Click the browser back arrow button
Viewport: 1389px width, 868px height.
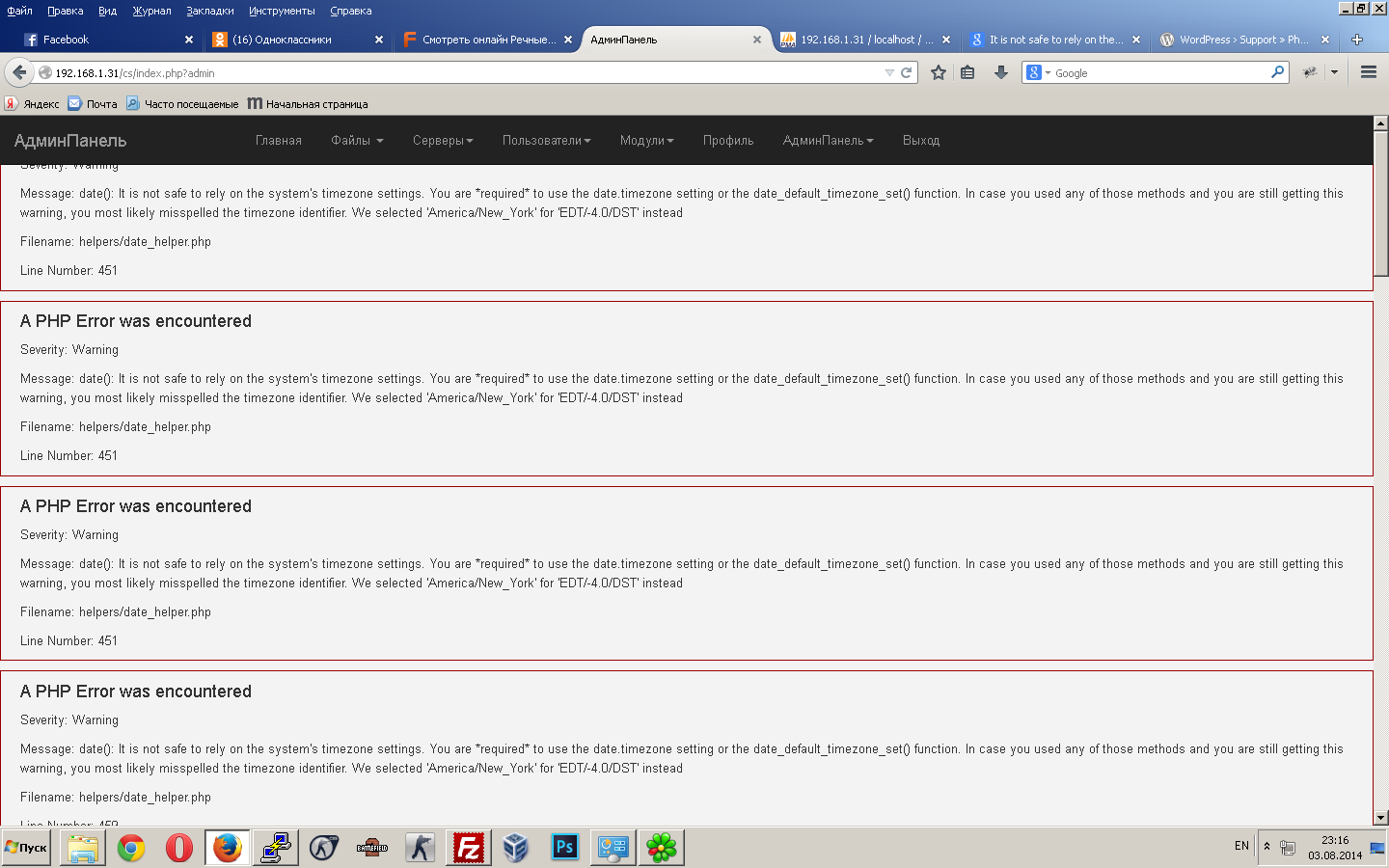(19, 72)
